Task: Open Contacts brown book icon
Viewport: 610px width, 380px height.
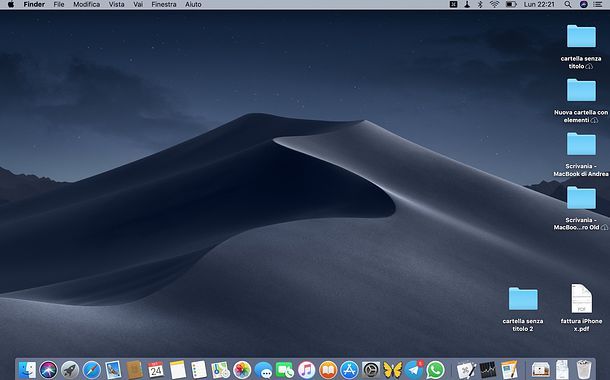Action: point(135,369)
